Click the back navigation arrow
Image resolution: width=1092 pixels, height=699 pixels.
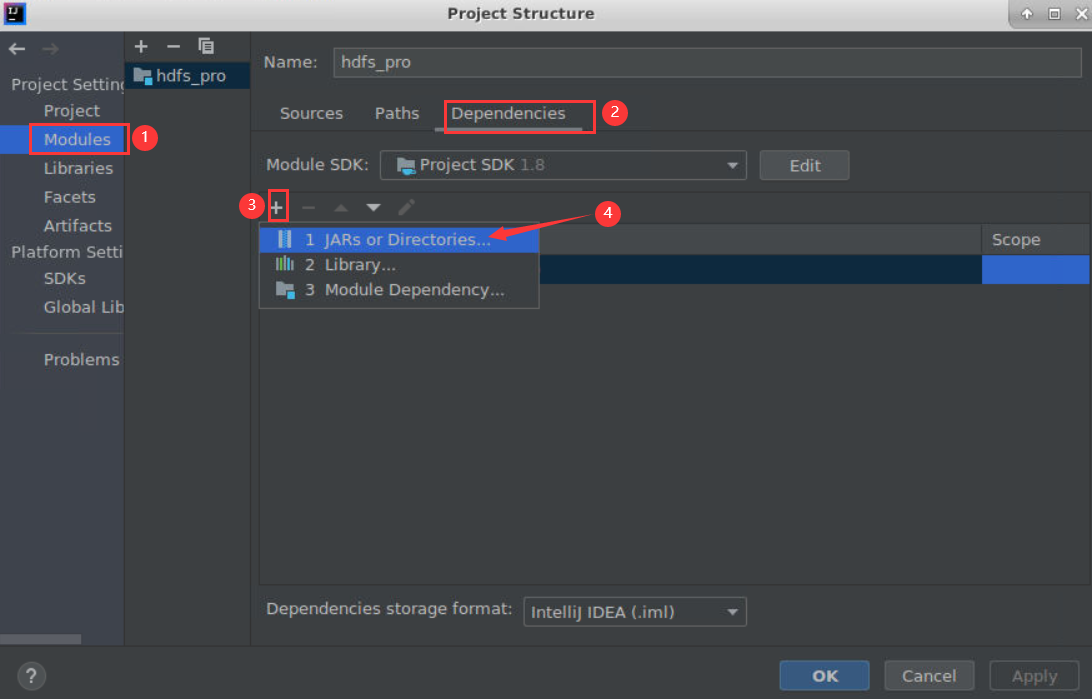click(17, 48)
